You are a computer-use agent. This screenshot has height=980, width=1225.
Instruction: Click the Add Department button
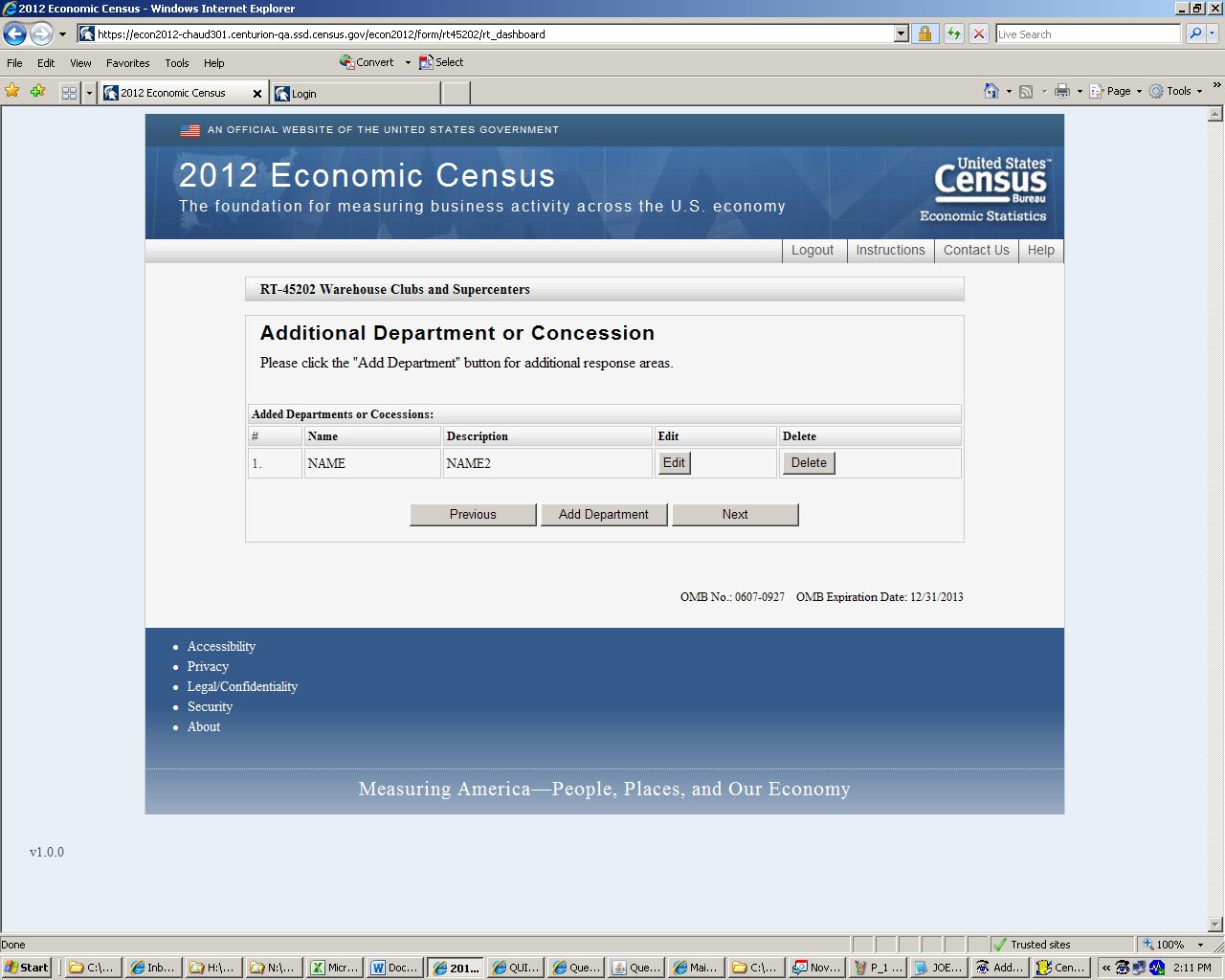tap(604, 515)
